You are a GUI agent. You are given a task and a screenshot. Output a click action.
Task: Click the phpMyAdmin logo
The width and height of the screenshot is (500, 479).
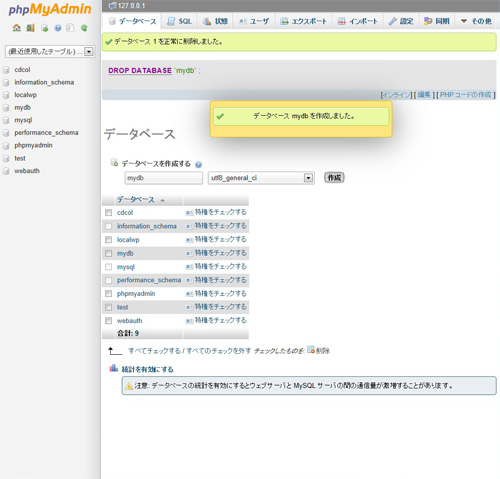pyautogui.click(x=50, y=9)
